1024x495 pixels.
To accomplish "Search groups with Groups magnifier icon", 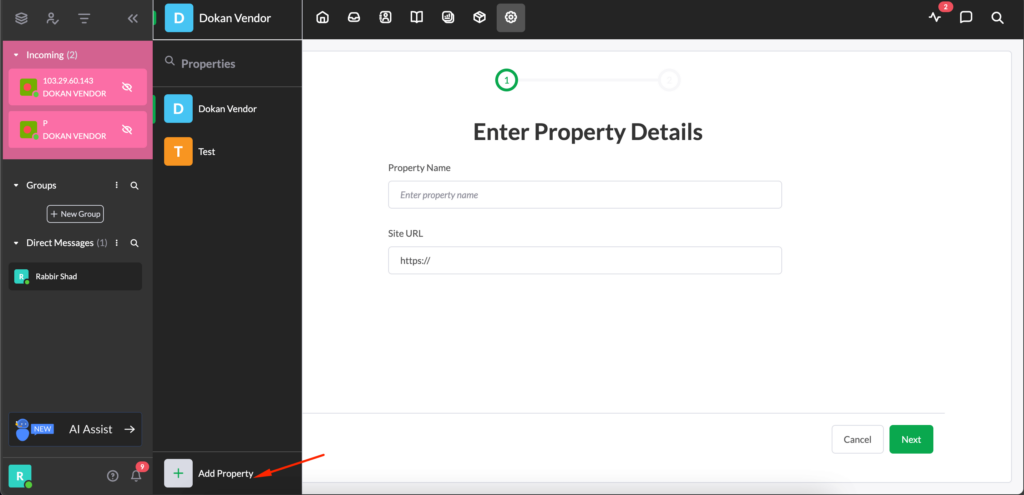I will coord(135,185).
